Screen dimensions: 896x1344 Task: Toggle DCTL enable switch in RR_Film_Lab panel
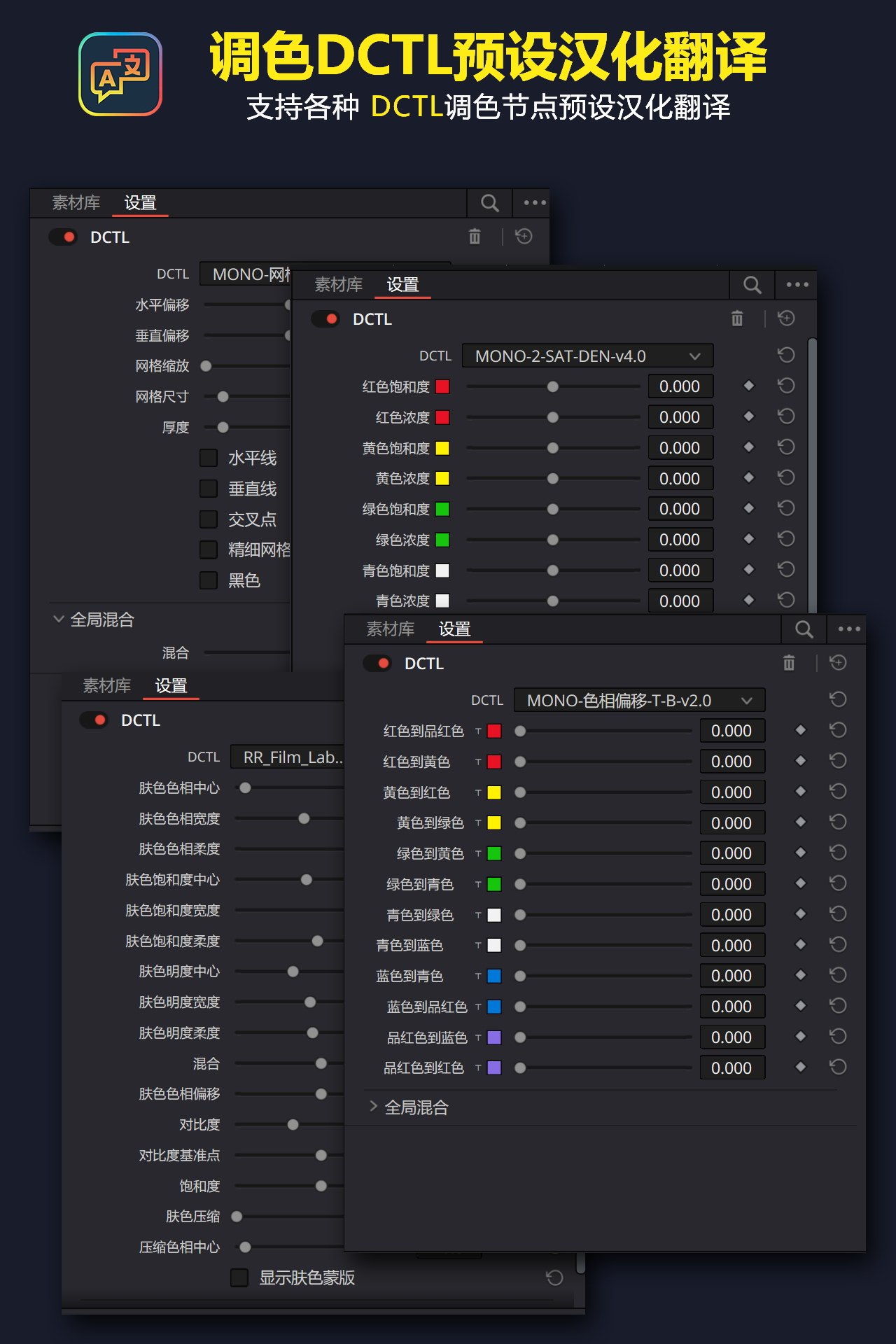tap(94, 720)
